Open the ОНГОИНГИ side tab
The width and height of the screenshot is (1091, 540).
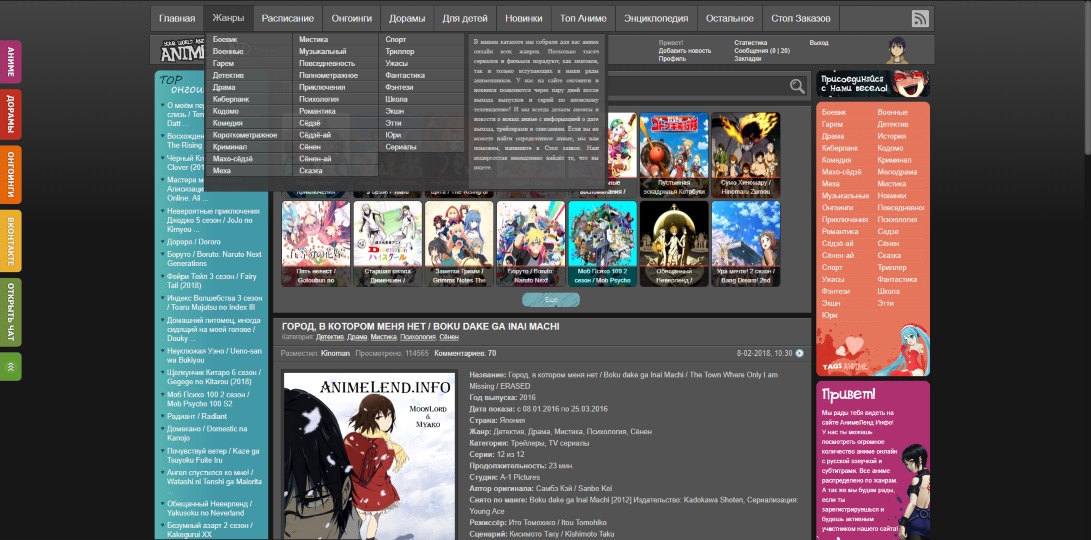pos(10,175)
